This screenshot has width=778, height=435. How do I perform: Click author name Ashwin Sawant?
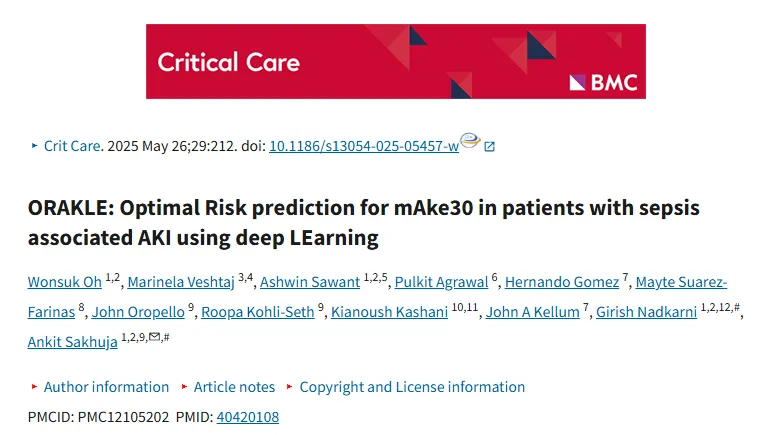pyautogui.click(x=310, y=282)
